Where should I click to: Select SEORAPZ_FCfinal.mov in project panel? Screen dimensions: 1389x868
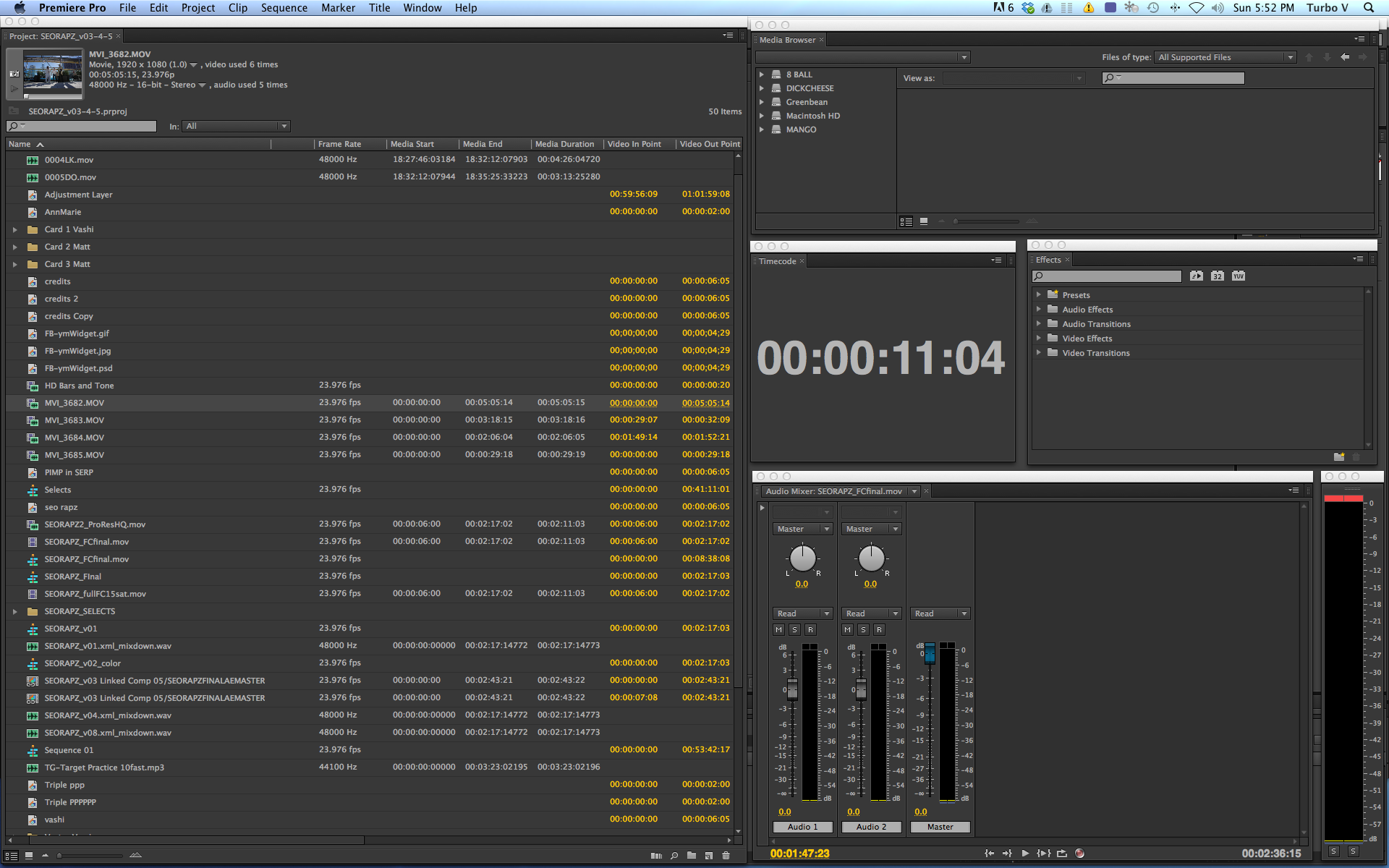(x=86, y=540)
